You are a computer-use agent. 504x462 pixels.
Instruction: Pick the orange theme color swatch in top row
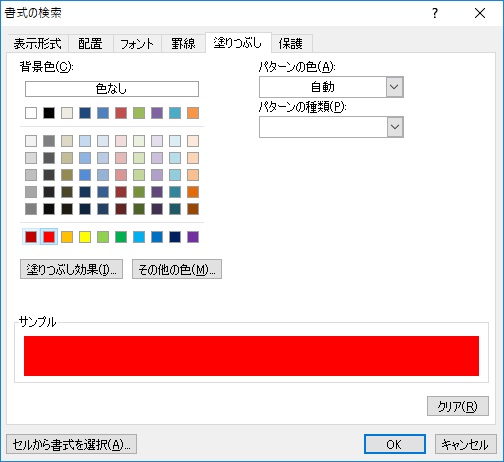[193, 113]
